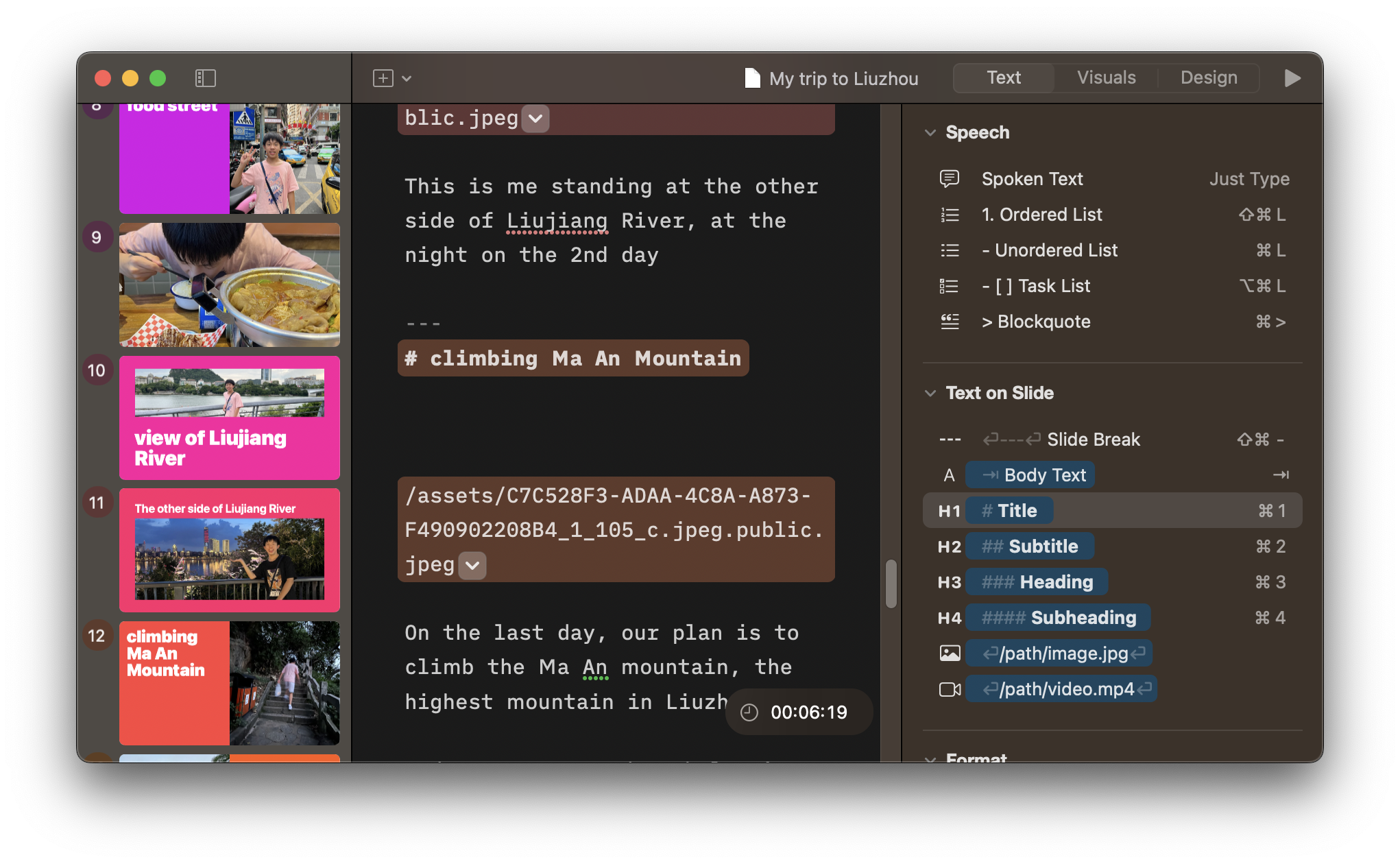Apply Task List format

(x=1113, y=286)
